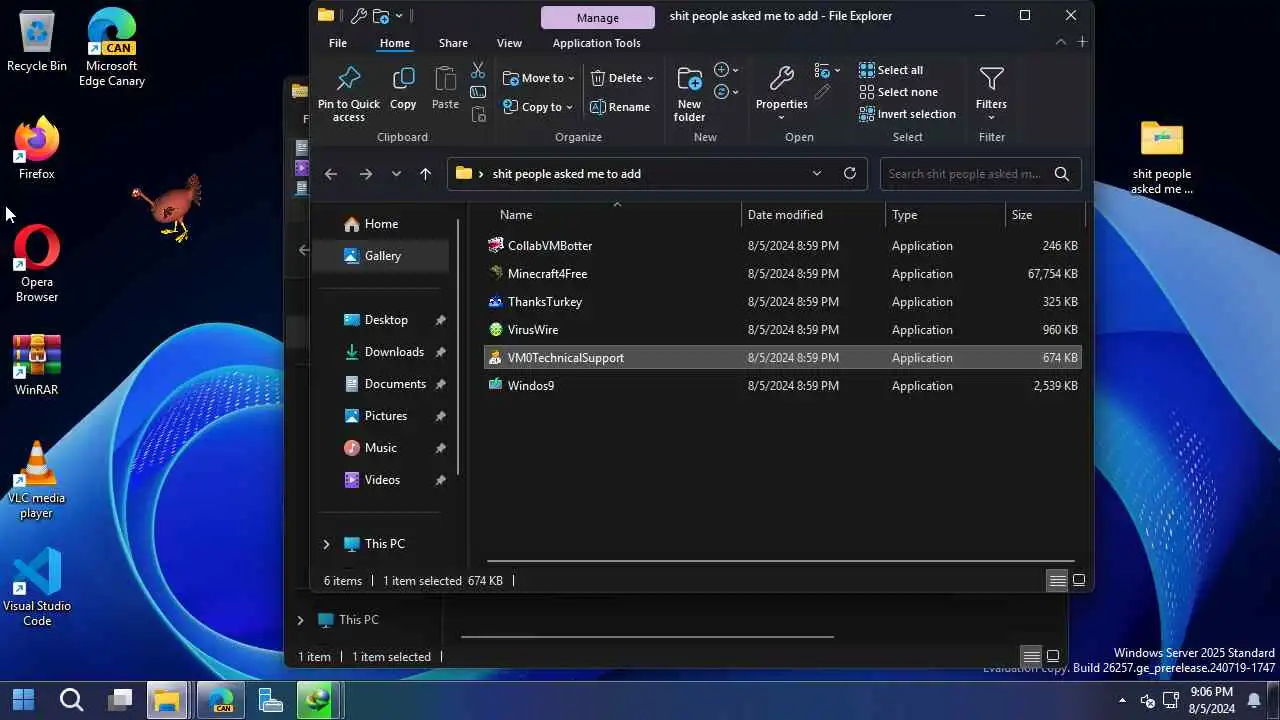Expand the address bar history chevron

[817, 173]
